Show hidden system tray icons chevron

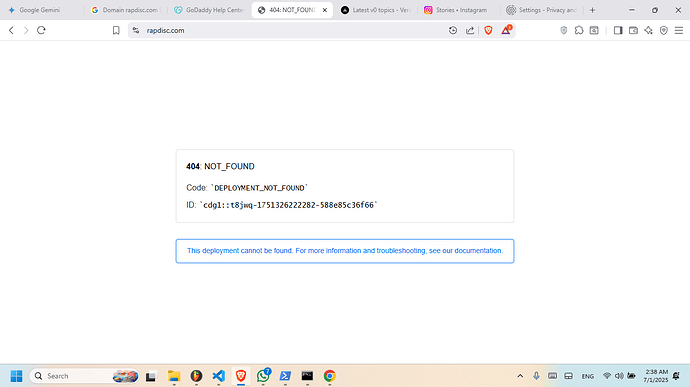520,376
